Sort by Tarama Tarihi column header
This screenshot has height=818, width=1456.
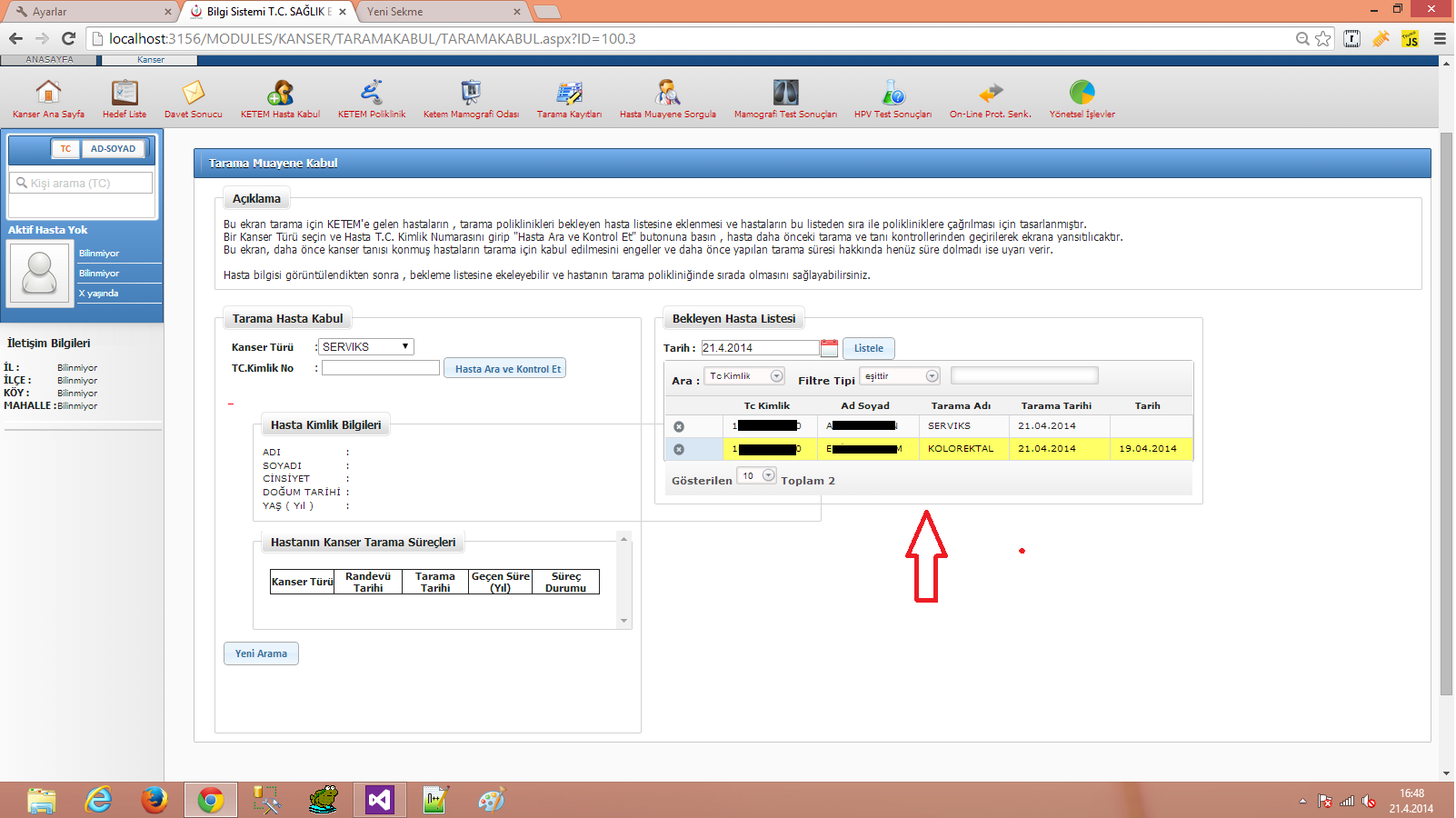(1056, 406)
